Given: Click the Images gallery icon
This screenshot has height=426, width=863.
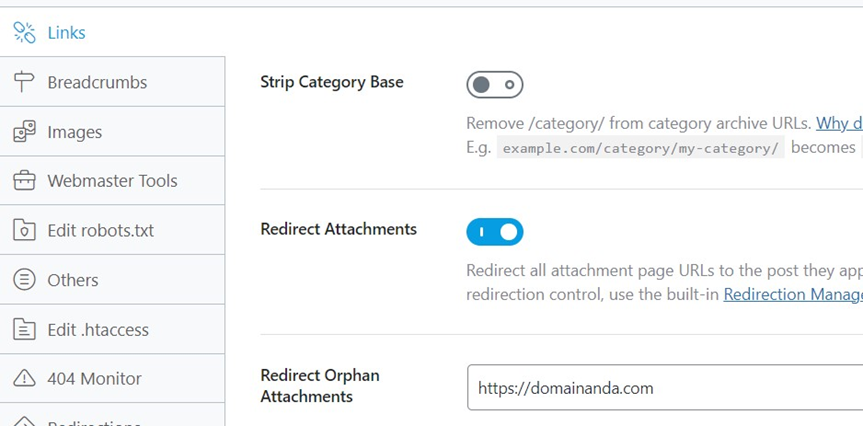Looking at the screenshot, I should (24, 132).
